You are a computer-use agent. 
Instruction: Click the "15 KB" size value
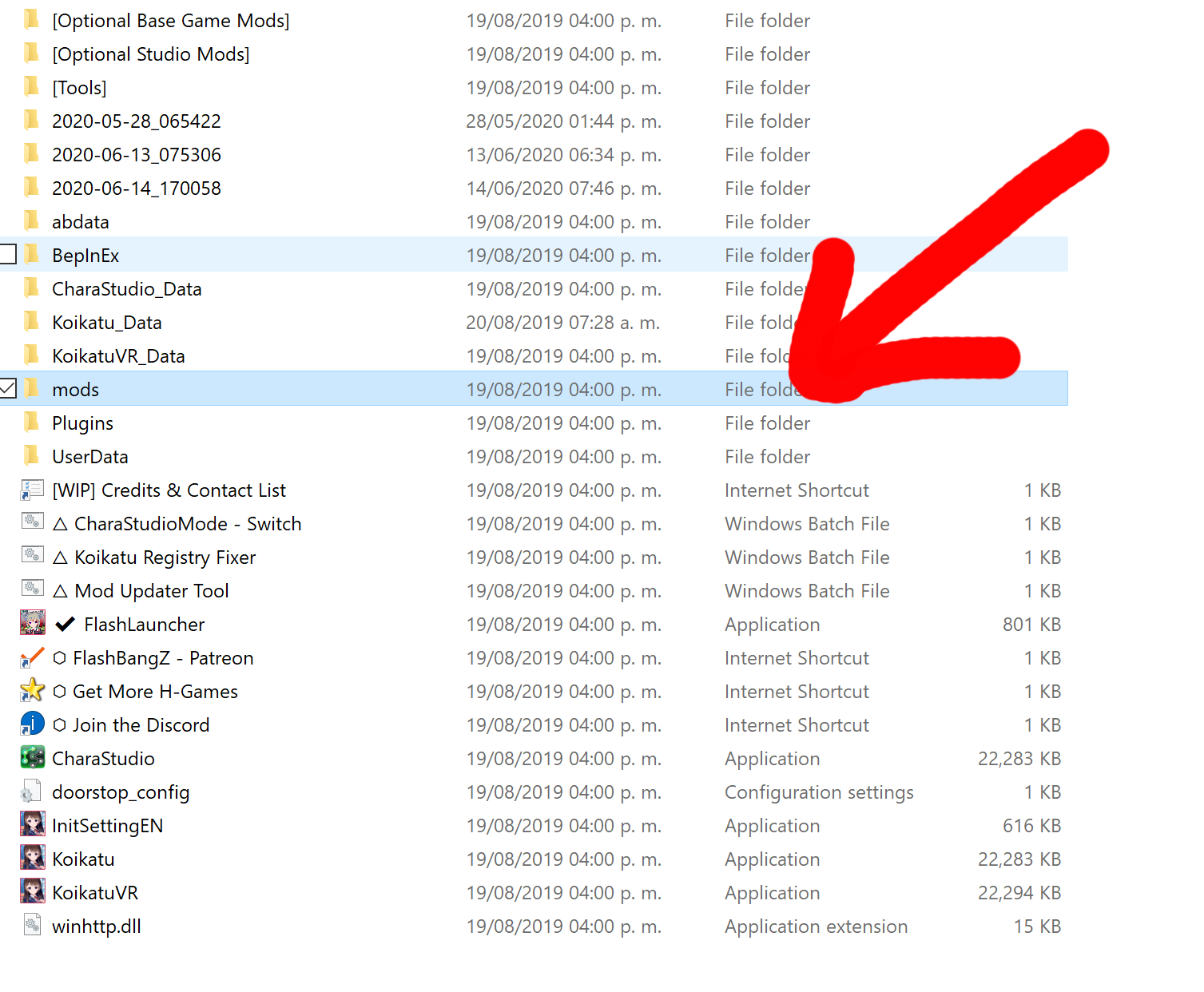(1038, 927)
